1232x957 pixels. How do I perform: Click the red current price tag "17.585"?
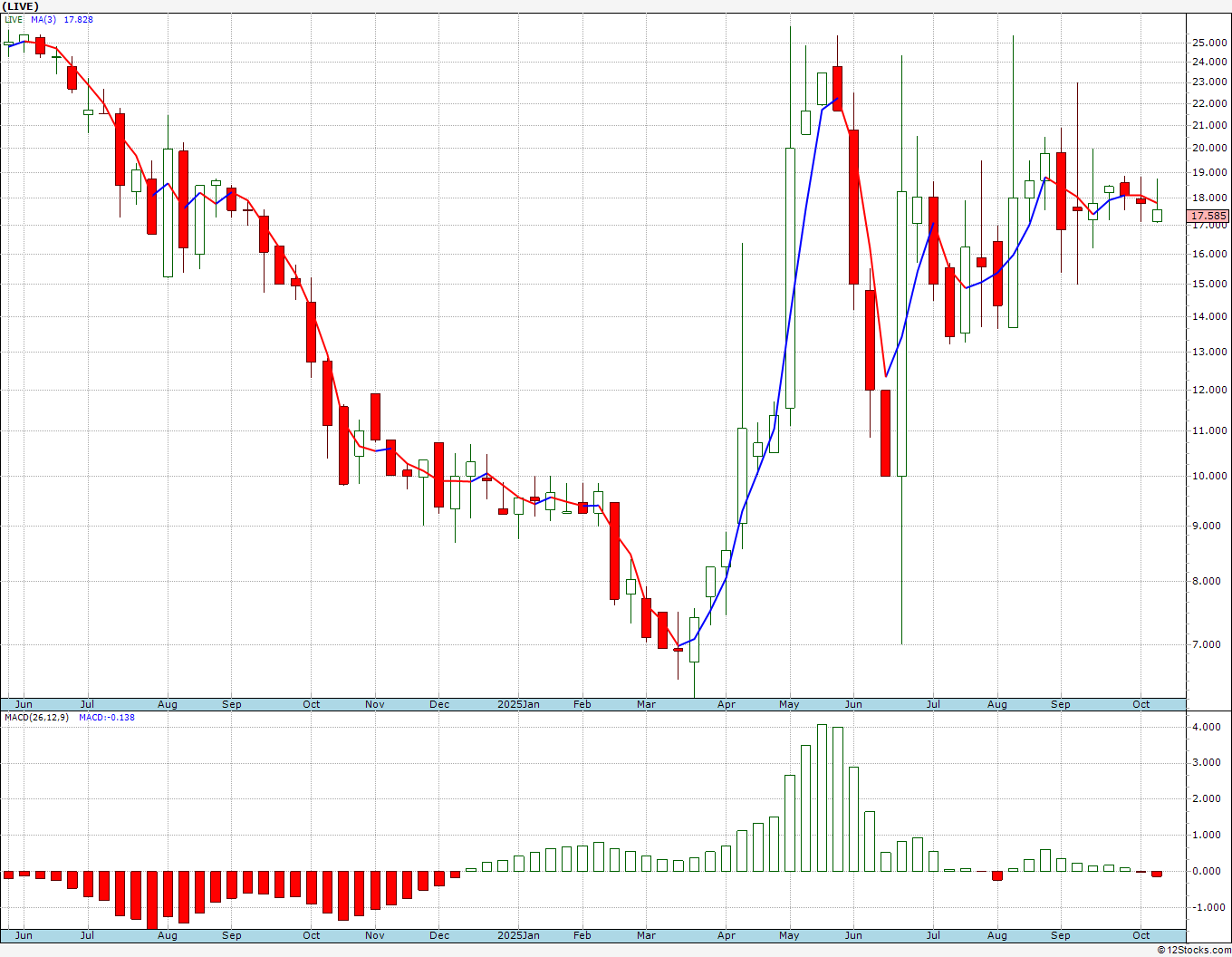[x=1208, y=216]
